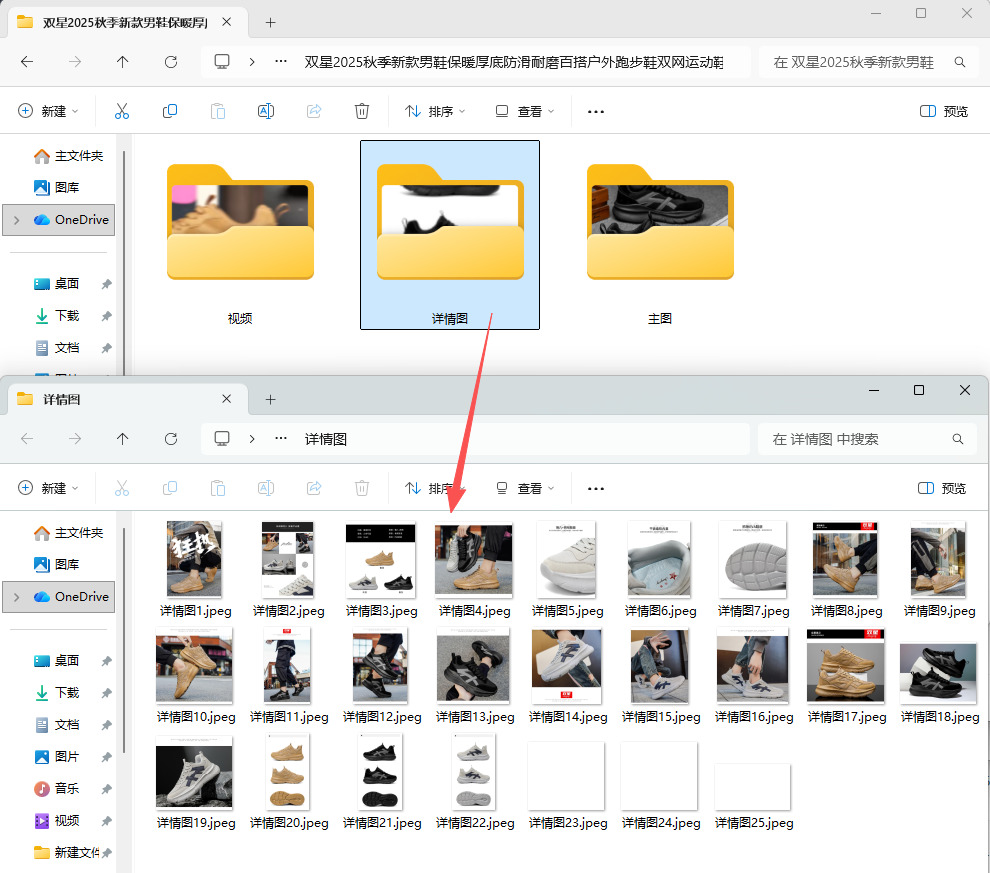The image size is (990, 873).
Task: Click address bar path 详情图
Action: 326,439
